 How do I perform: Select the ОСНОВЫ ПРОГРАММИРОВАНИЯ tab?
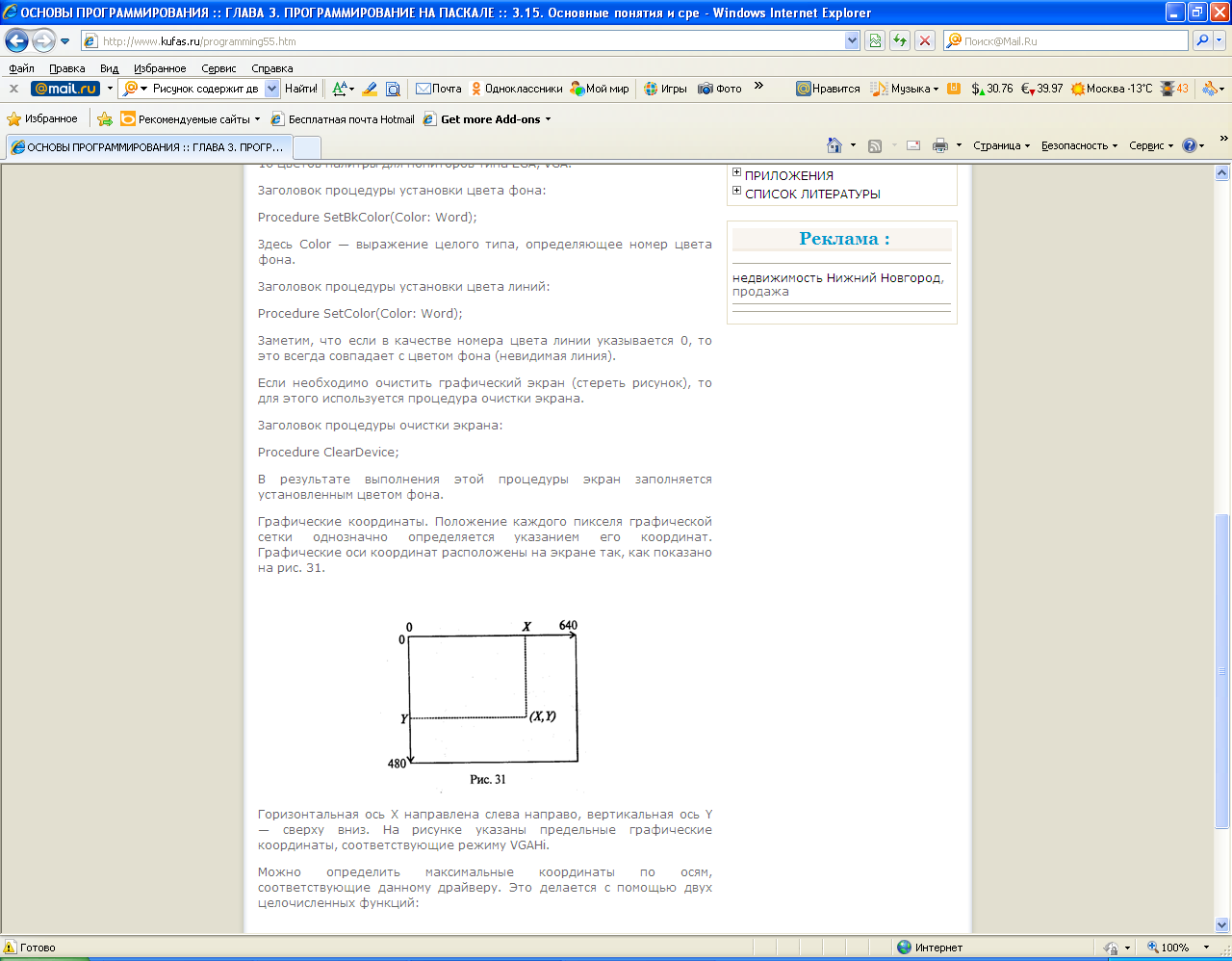(148, 147)
